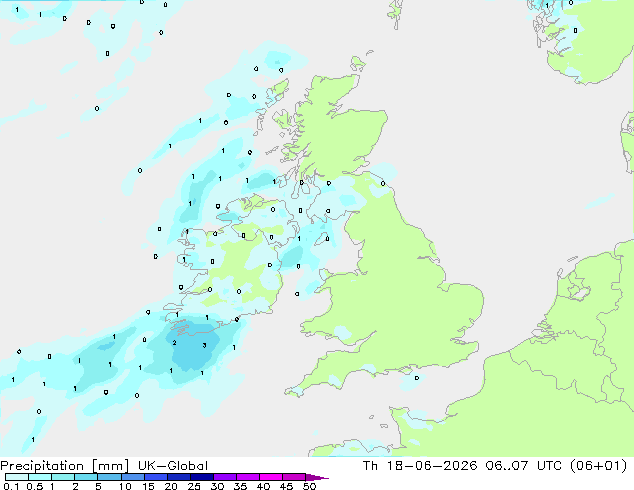The height and width of the screenshot is (490, 634).
Task: Click the '0.1' legend scale value
Action: click(11, 486)
